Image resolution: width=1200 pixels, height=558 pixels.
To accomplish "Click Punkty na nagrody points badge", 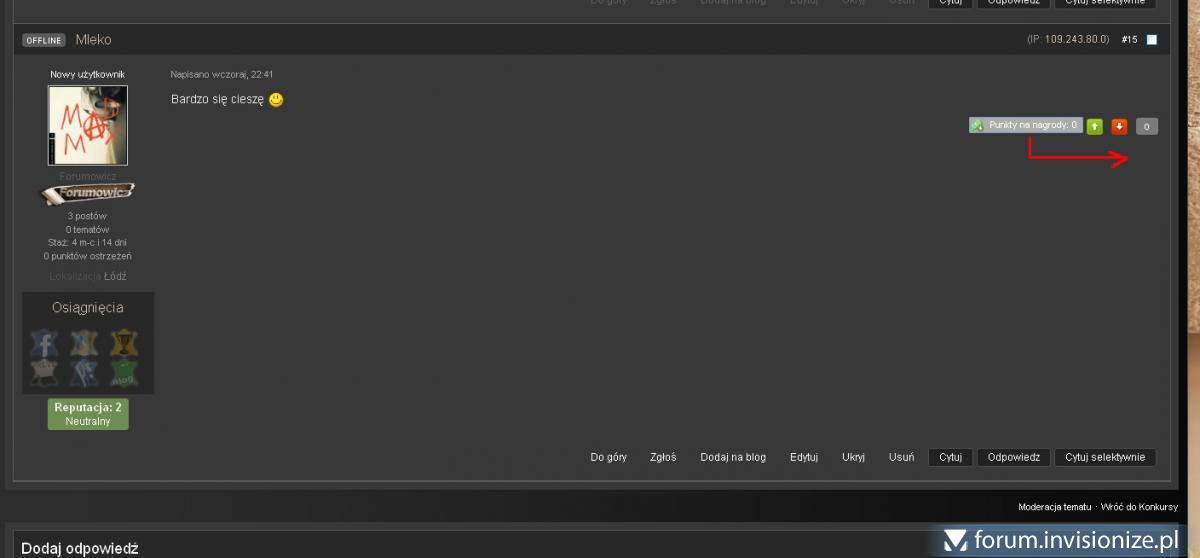I will [x=1026, y=125].
